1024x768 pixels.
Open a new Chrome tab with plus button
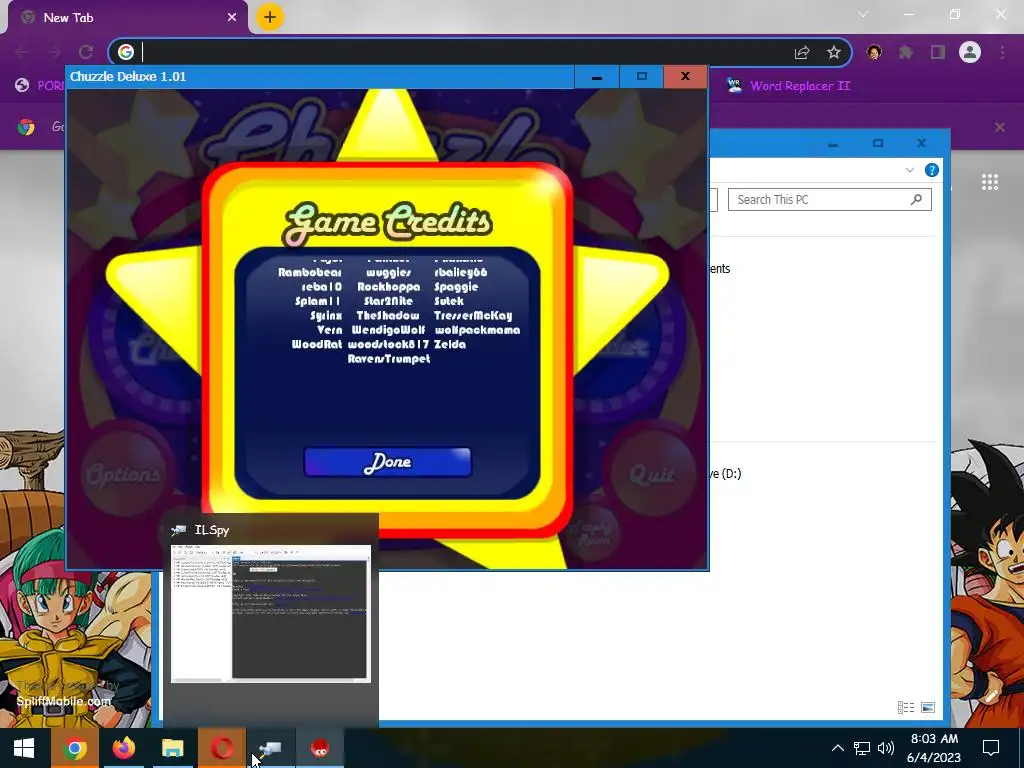tap(270, 18)
